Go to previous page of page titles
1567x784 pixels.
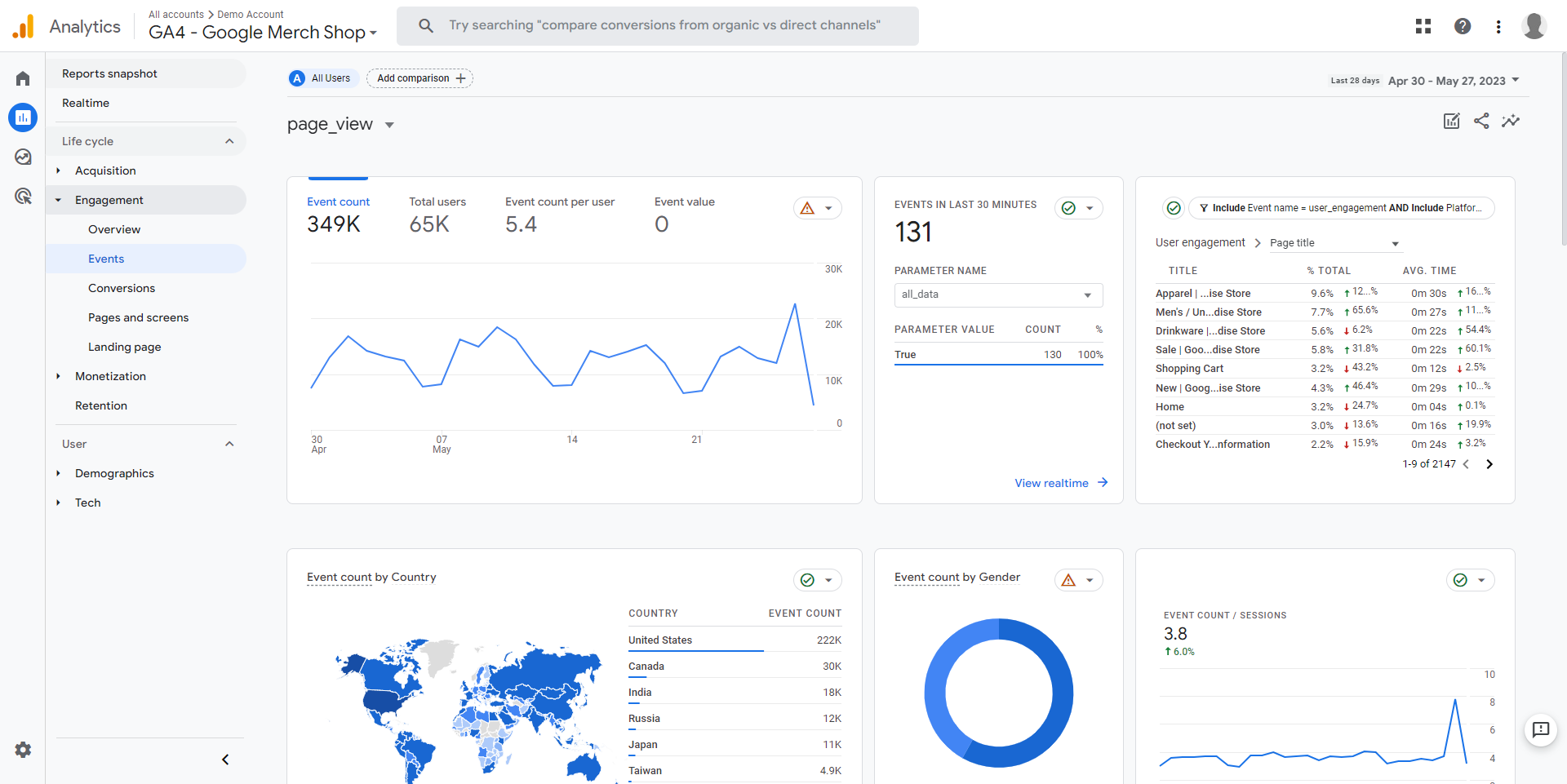1466,464
